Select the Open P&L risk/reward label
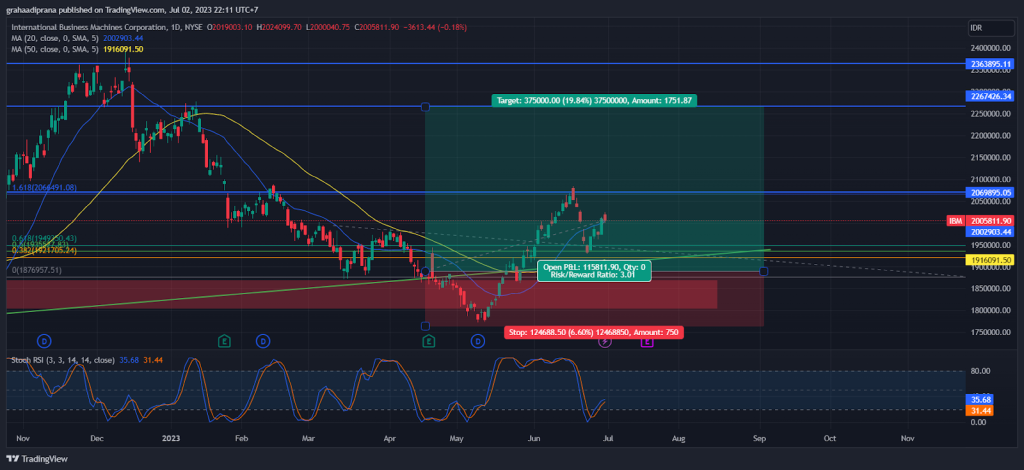Viewport: 1024px width, 470px height. [594, 271]
